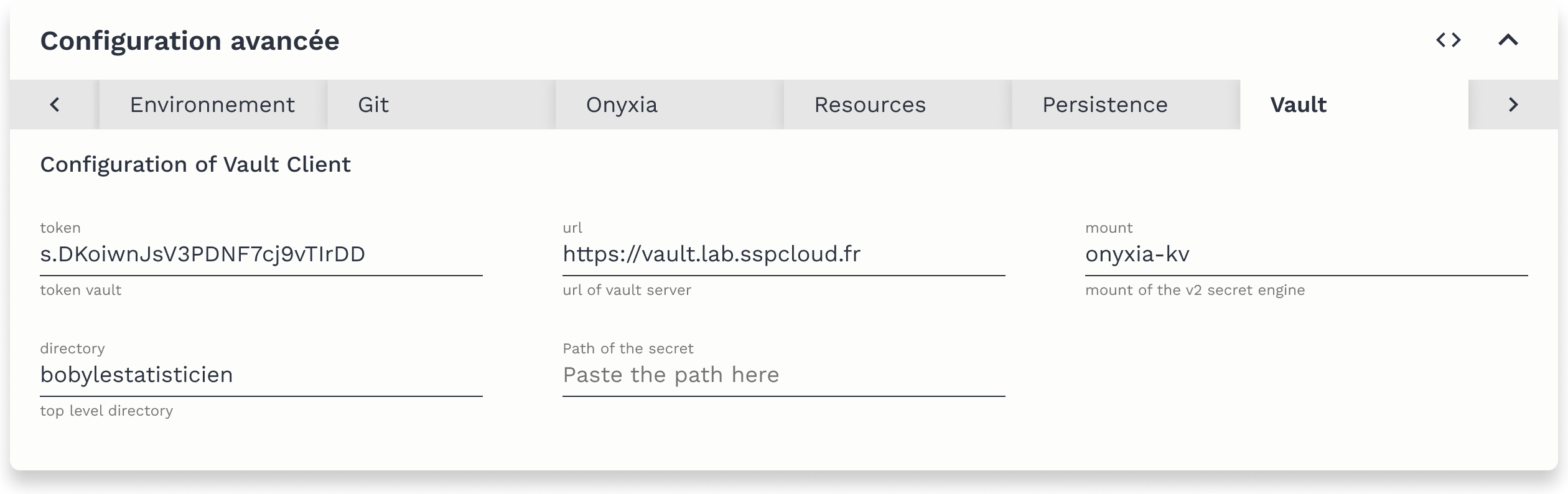The height and width of the screenshot is (494, 1568).
Task: Click the Configuration avancée heading
Action: pyautogui.click(x=190, y=41)
